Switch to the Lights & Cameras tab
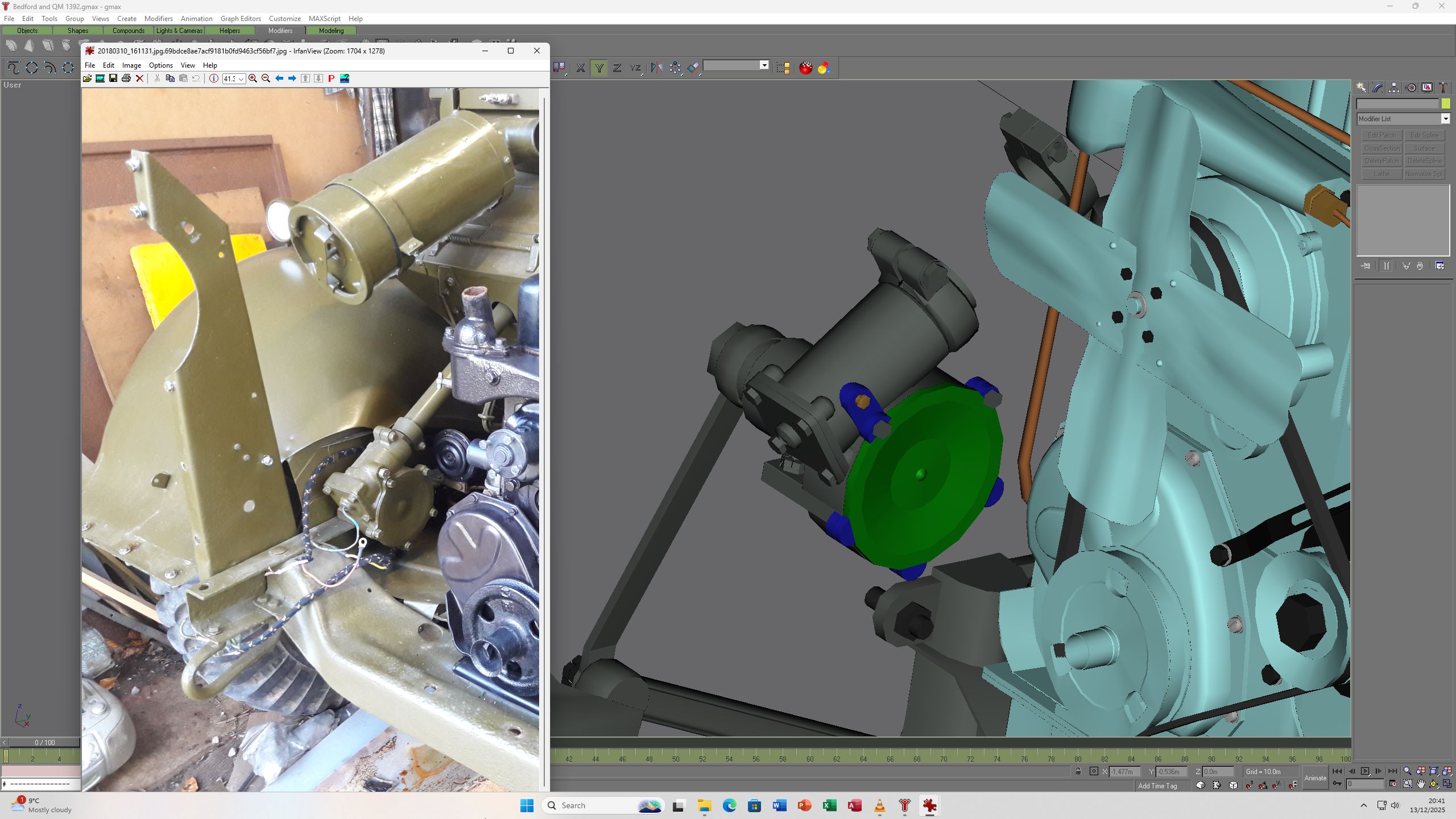The height and width of the screenshot is (819, 1456). tap(179, 31)
